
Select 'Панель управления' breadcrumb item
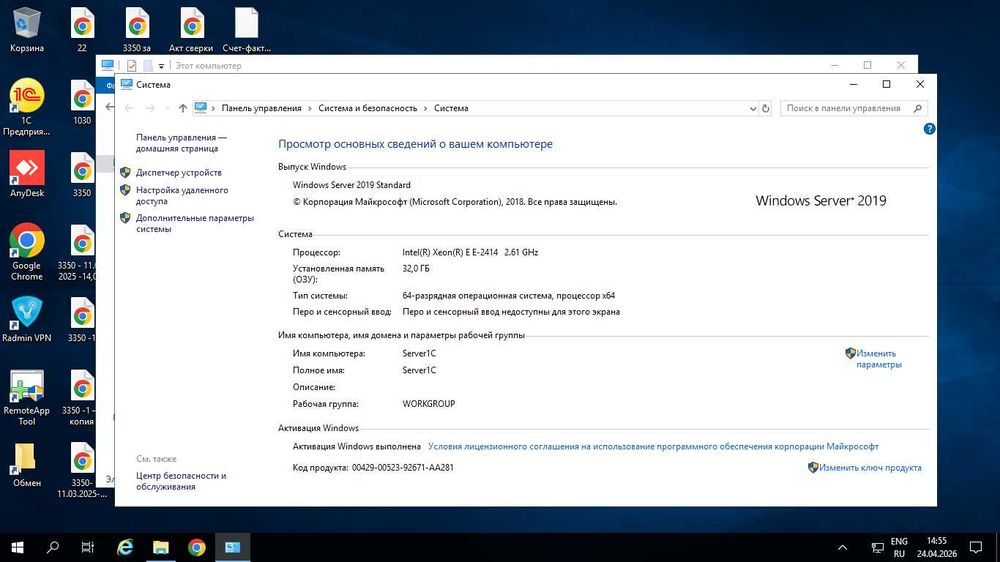(261, 108)
